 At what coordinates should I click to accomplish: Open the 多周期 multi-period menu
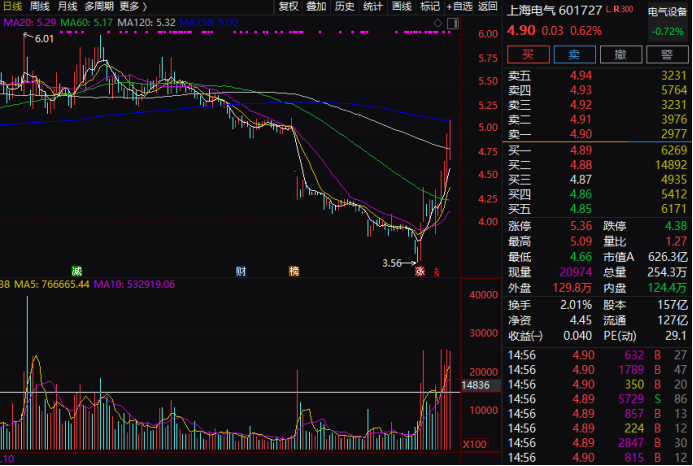coord(98,6)
